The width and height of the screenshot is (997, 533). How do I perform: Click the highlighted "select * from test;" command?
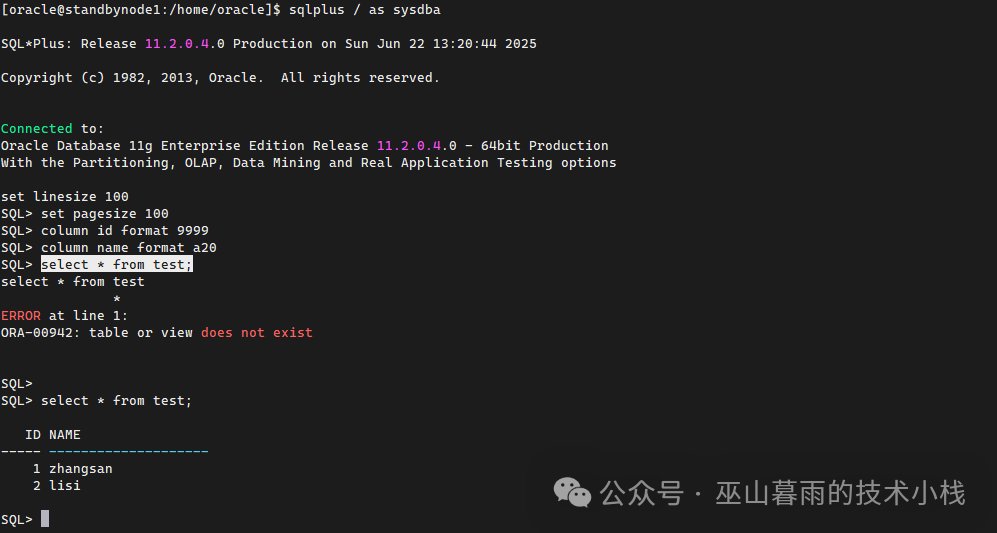[x=116, y=264]
